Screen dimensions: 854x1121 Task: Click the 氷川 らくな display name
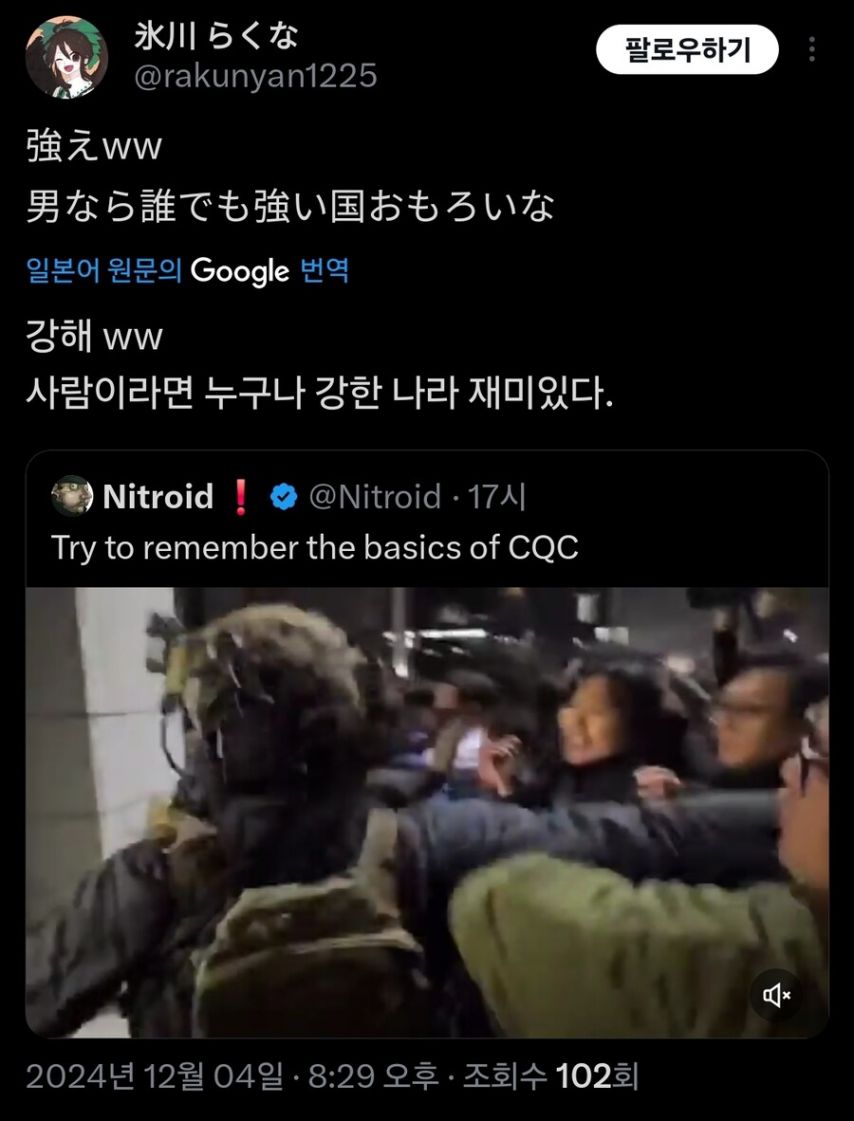[216, 36]
